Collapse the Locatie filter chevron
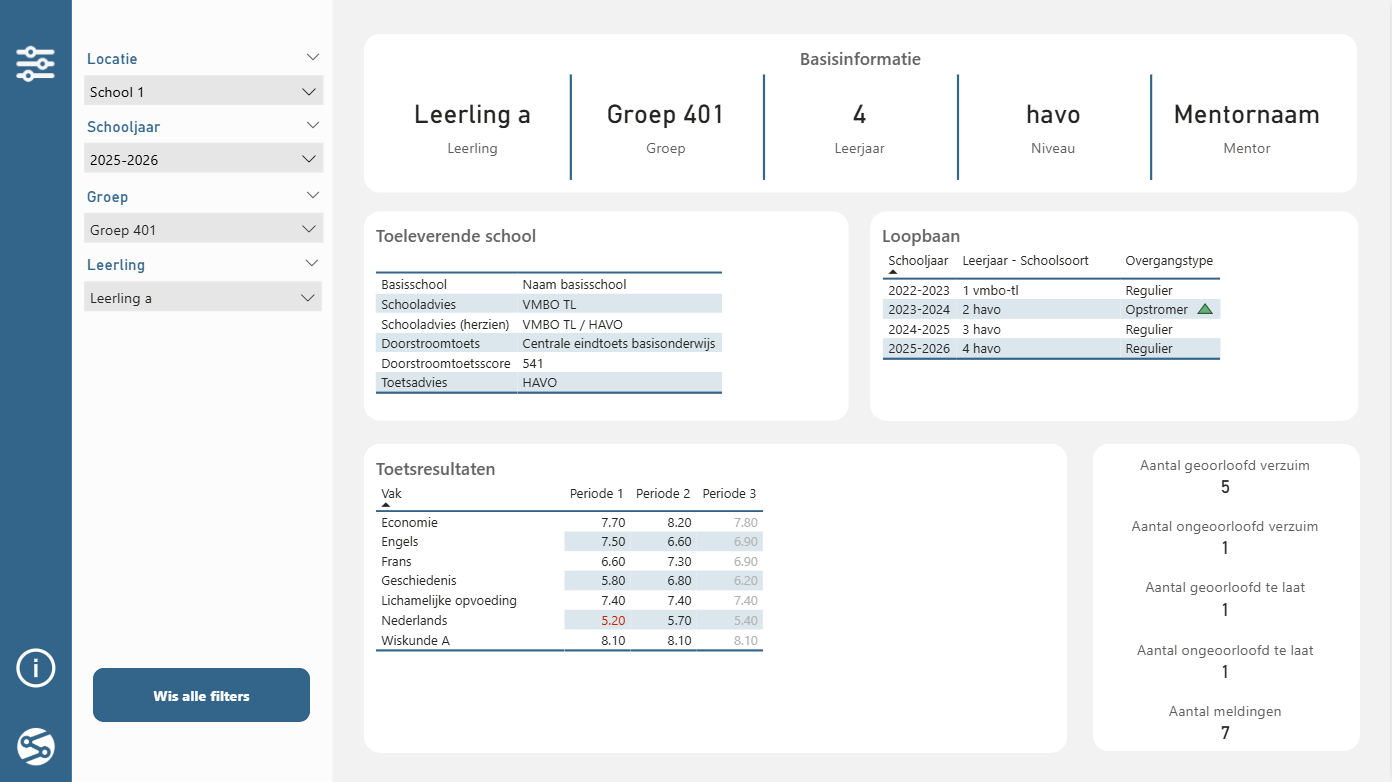 pyautogui.click(x=313, y=58)
